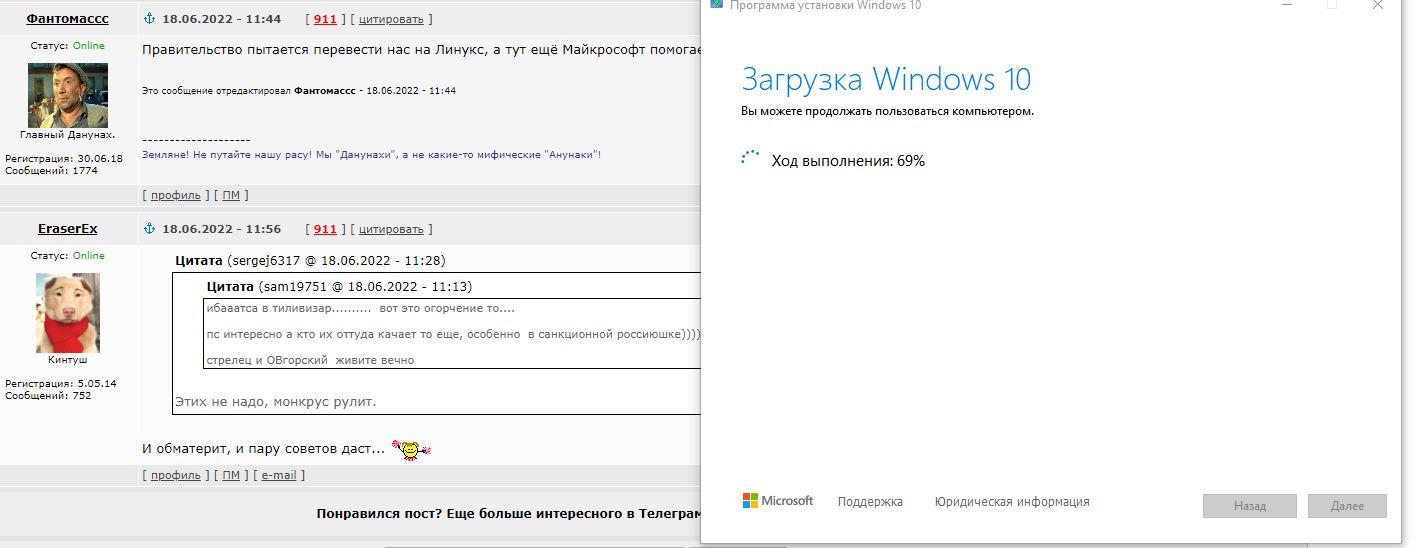Viewport: 1417px width, 548px height.
Task: Click Цитата sergej6317 quote header
Action: [x=310, y=261]
